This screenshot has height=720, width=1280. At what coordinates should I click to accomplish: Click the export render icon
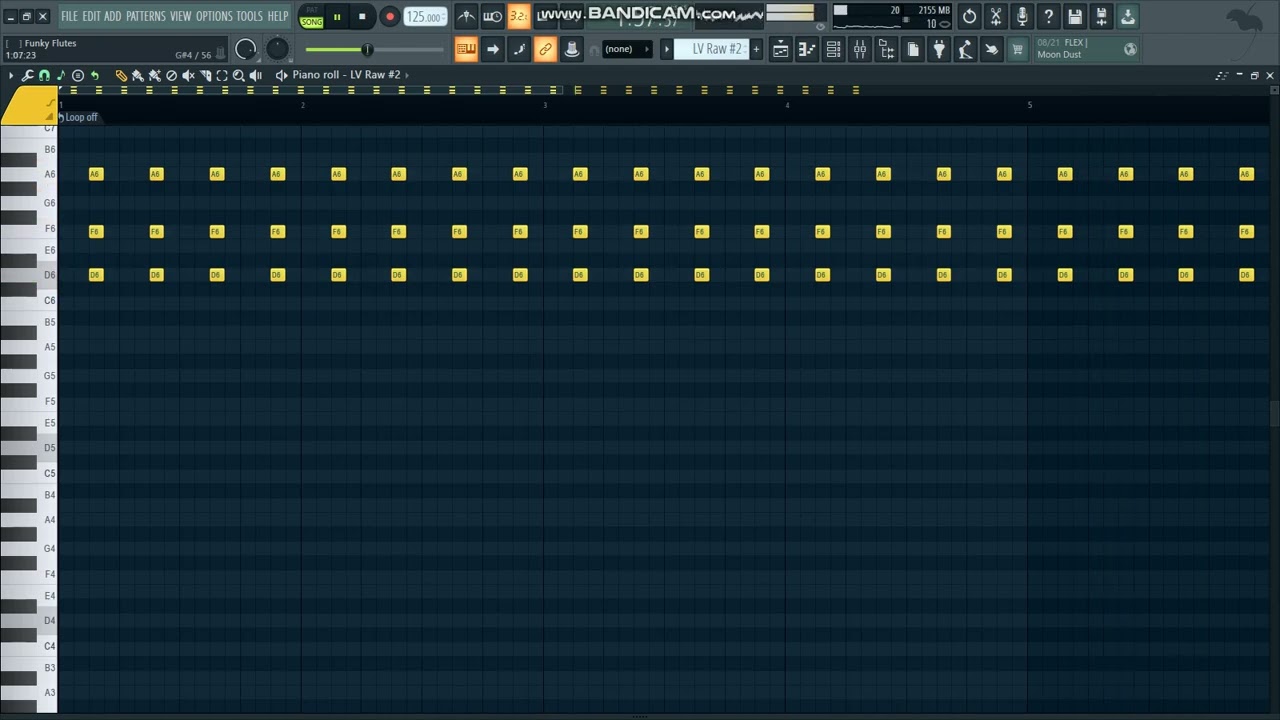(1127, 16)
